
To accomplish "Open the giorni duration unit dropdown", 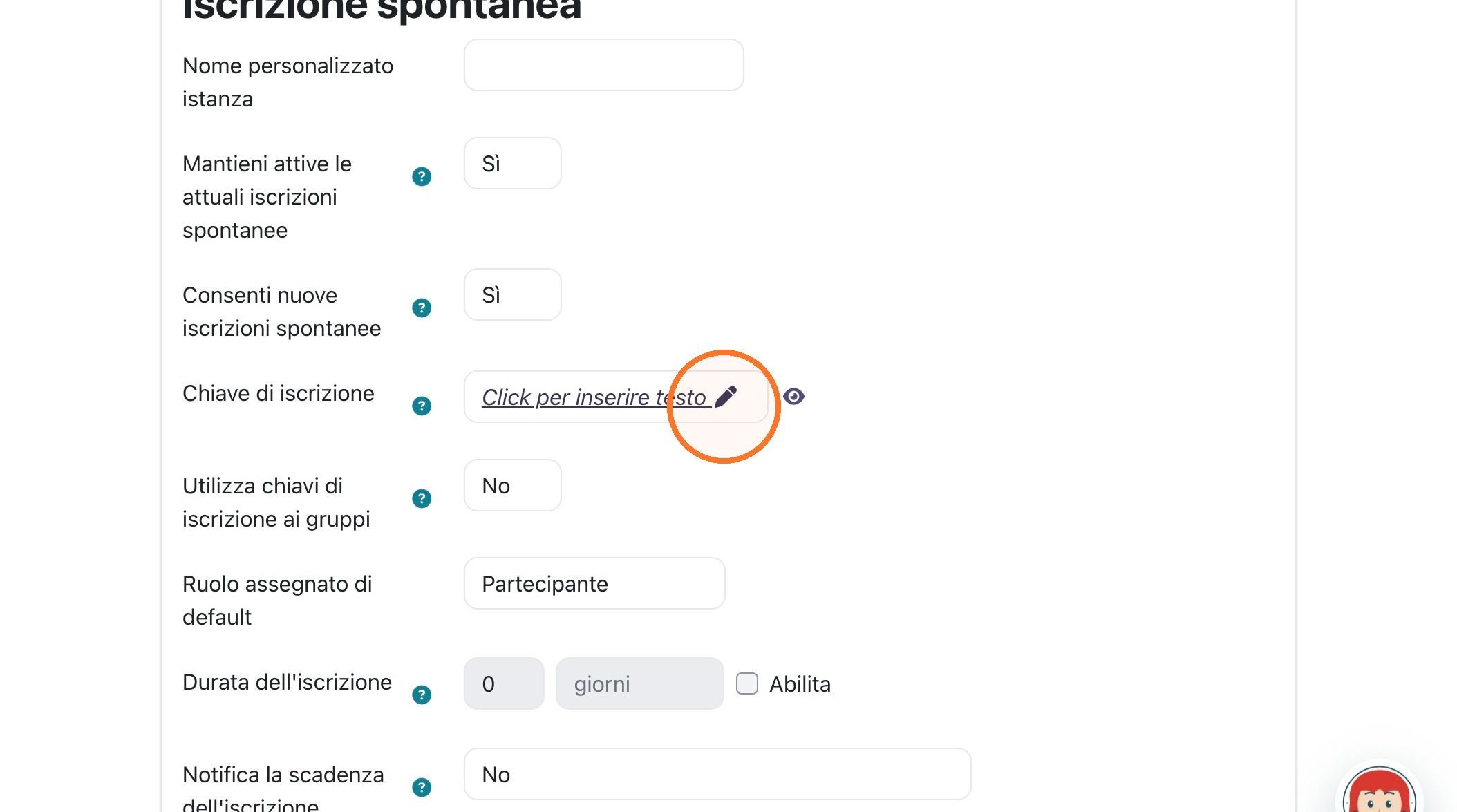I will [640, 683].
